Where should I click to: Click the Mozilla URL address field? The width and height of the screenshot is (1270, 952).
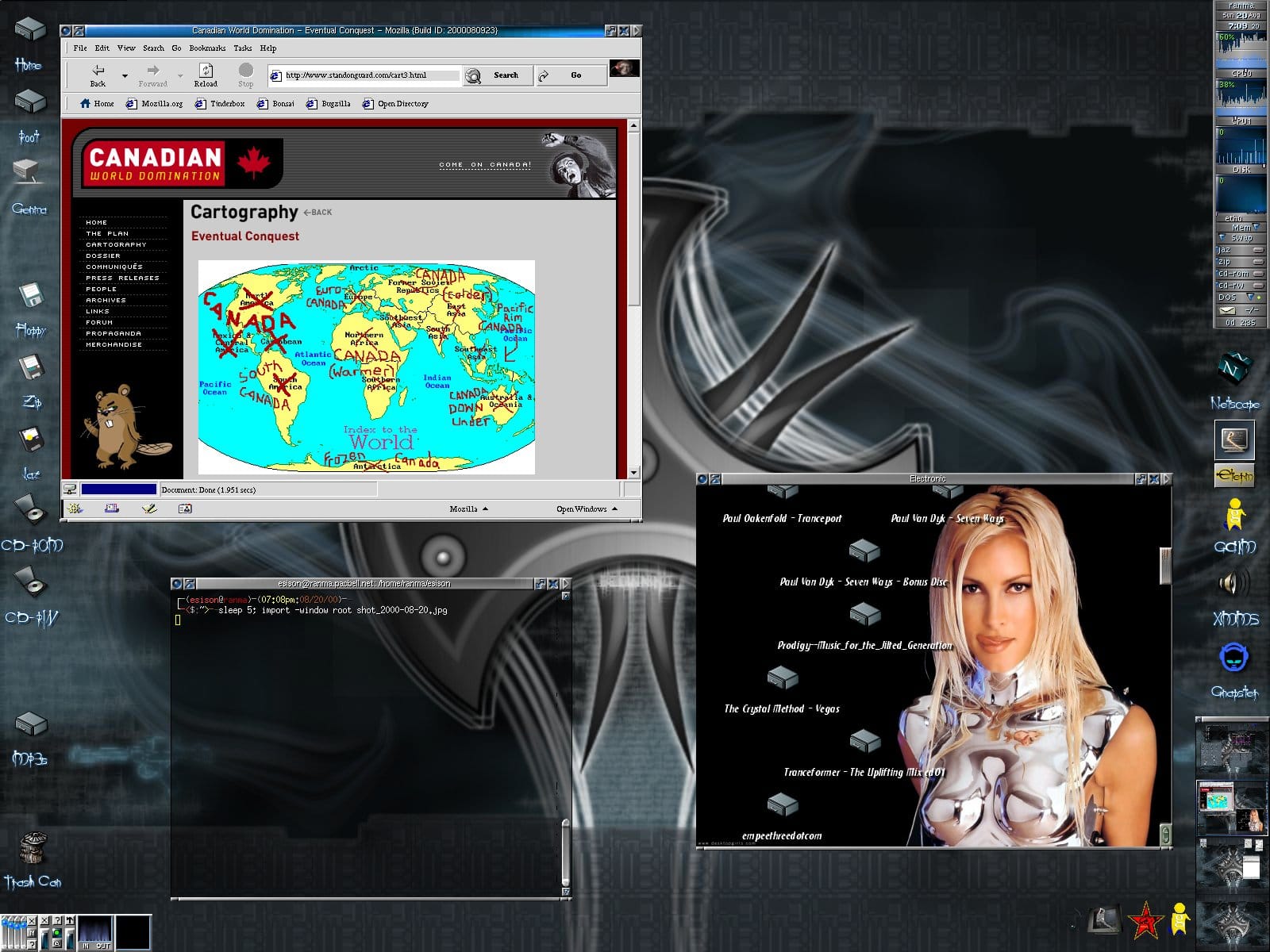point(371,76)
